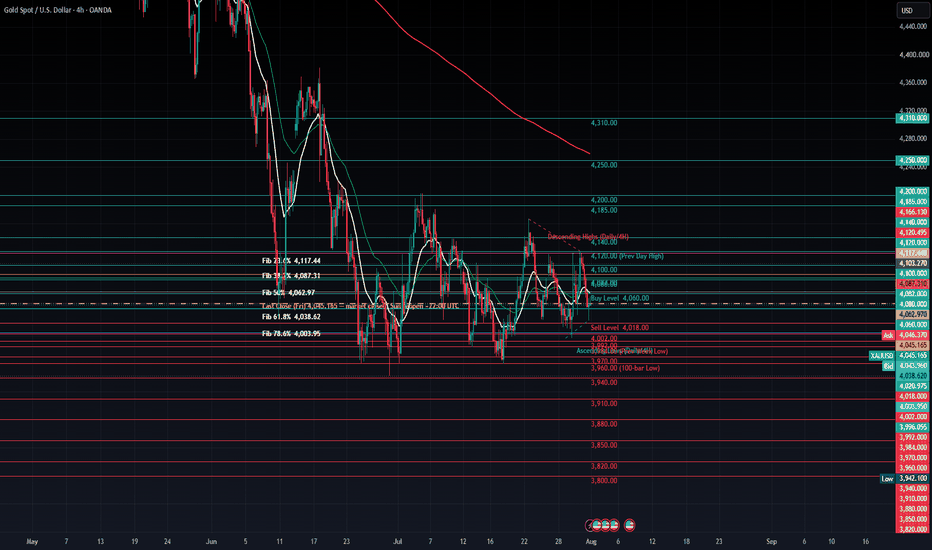This screenshot has height=550, width=932.
Task: Open the leftmost event marker icon near Aug
Action: pos(590,525)
